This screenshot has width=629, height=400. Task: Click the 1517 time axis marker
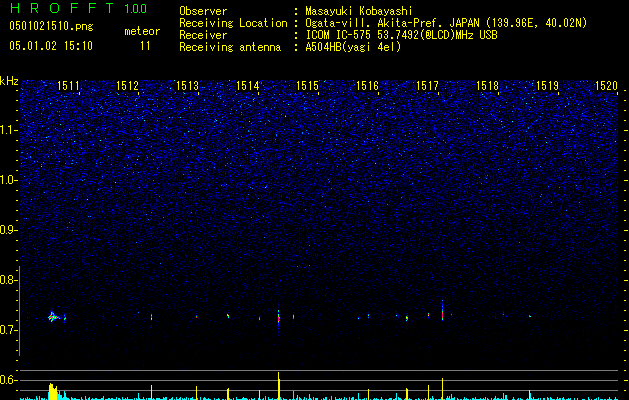[x=427, y=86]
